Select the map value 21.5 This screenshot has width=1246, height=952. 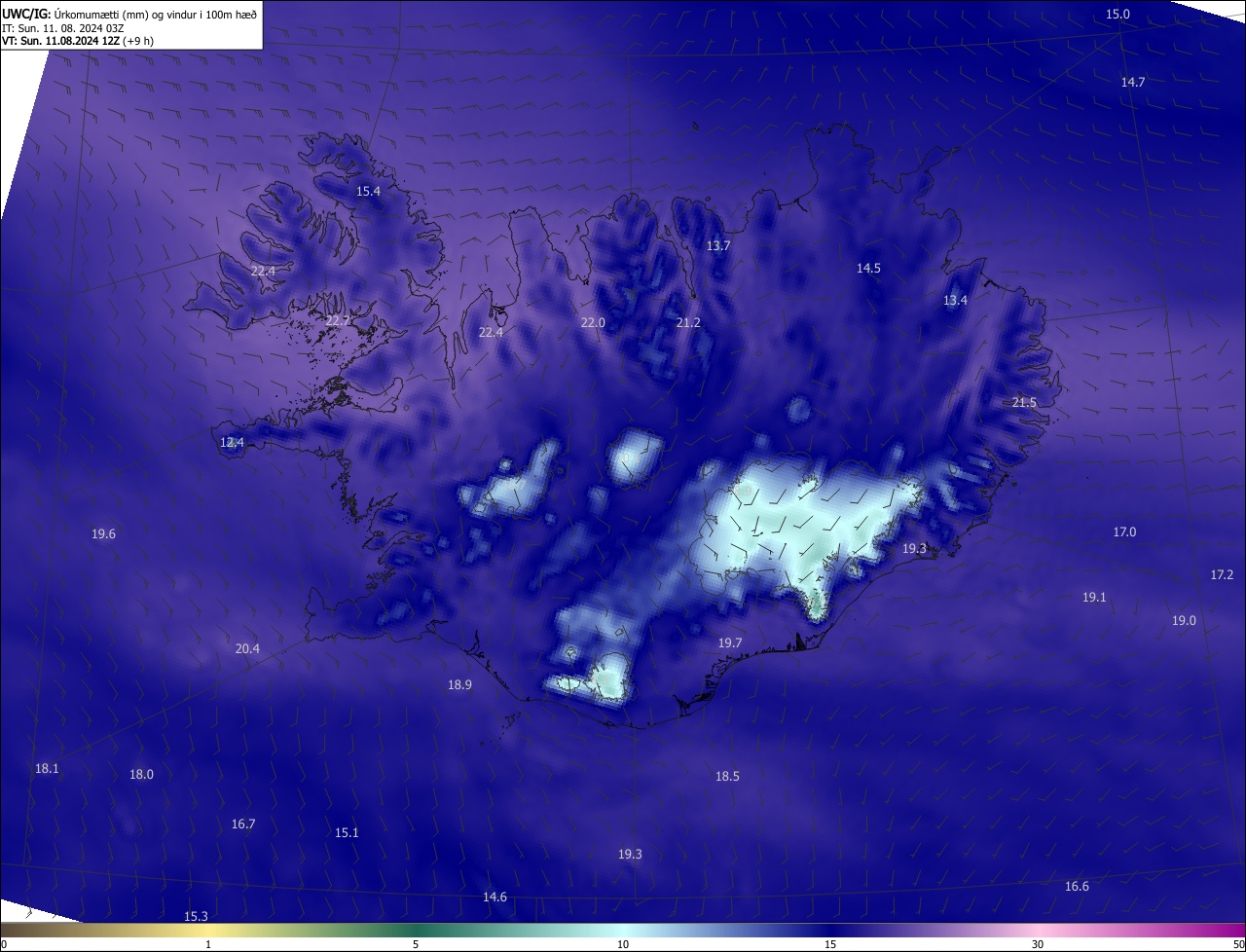[1024, 403]
